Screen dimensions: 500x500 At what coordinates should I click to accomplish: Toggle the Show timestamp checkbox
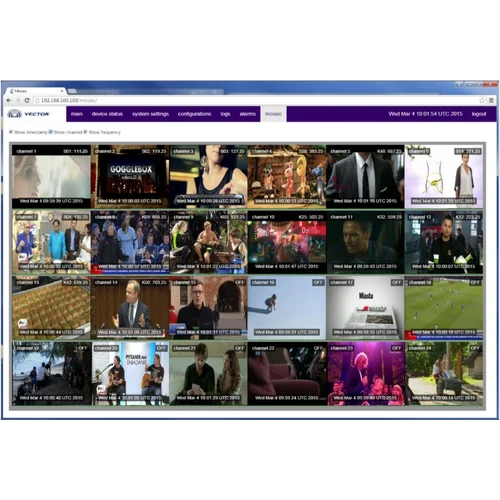(11, 132)
